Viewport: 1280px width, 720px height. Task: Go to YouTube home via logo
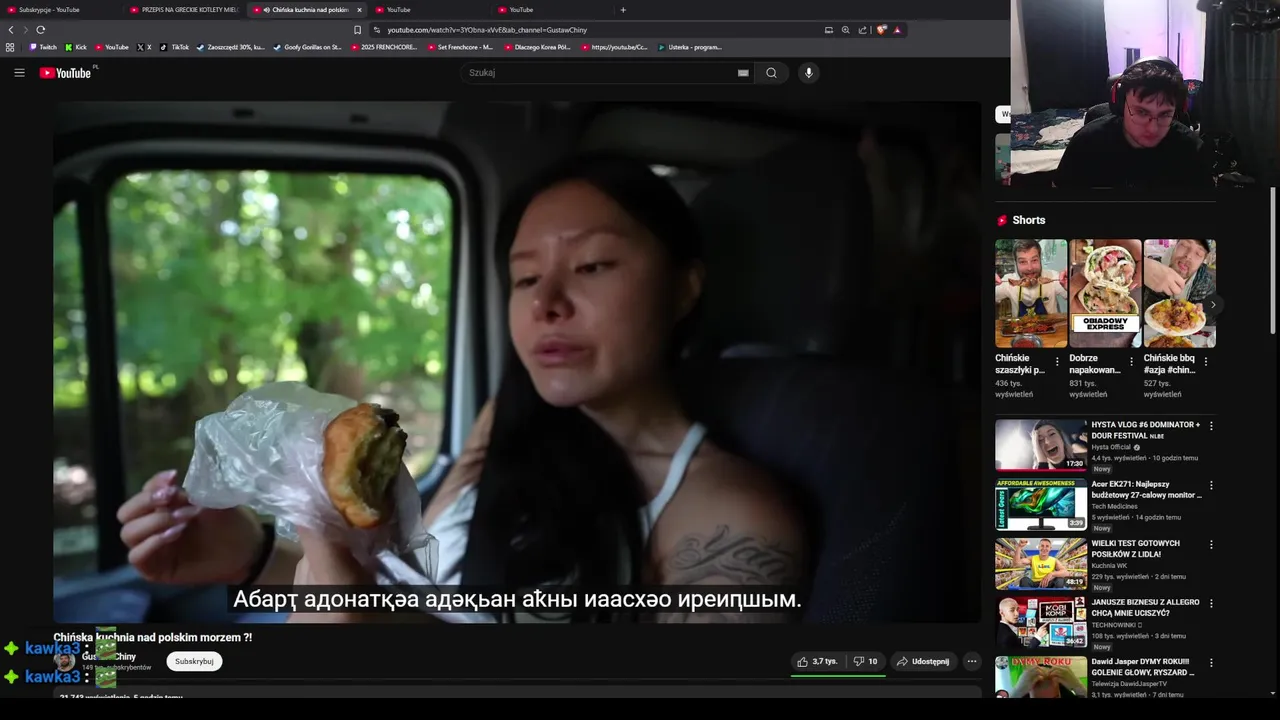(65, 72)
